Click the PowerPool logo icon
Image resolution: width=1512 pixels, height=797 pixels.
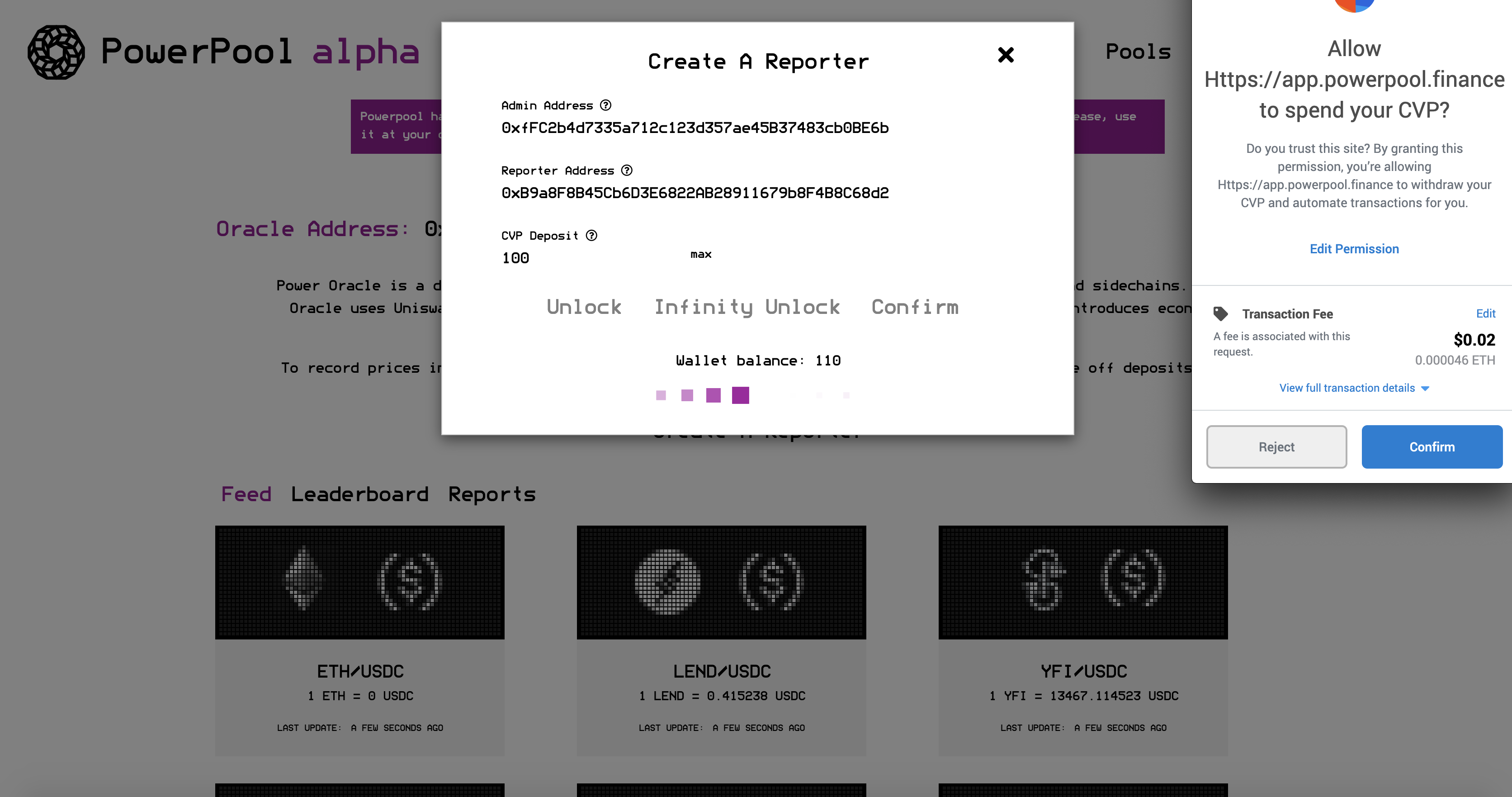tap(56, 52)
